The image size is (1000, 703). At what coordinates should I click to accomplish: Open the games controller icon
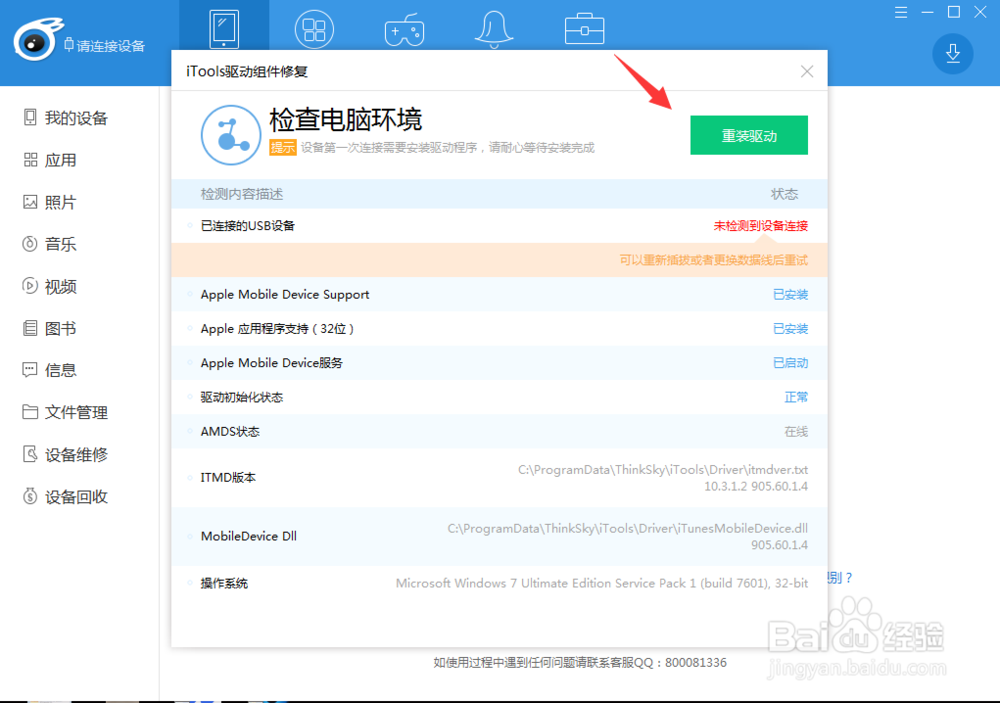404,30
